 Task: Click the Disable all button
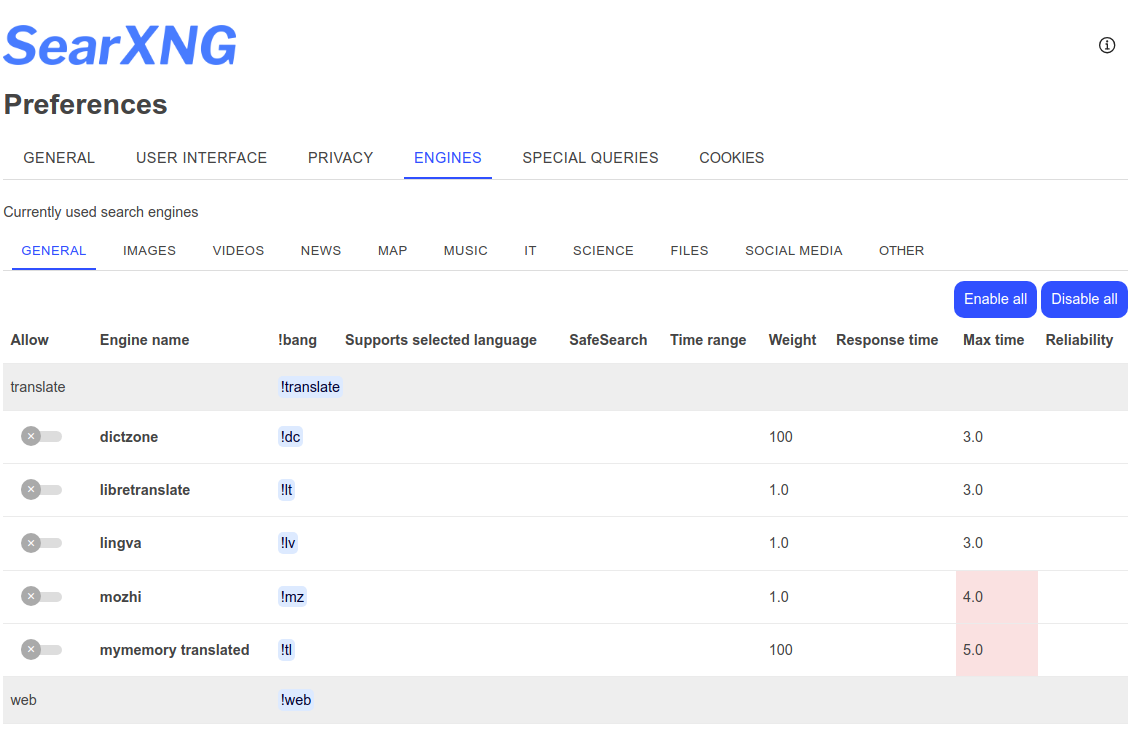(x=1084, y=299)
